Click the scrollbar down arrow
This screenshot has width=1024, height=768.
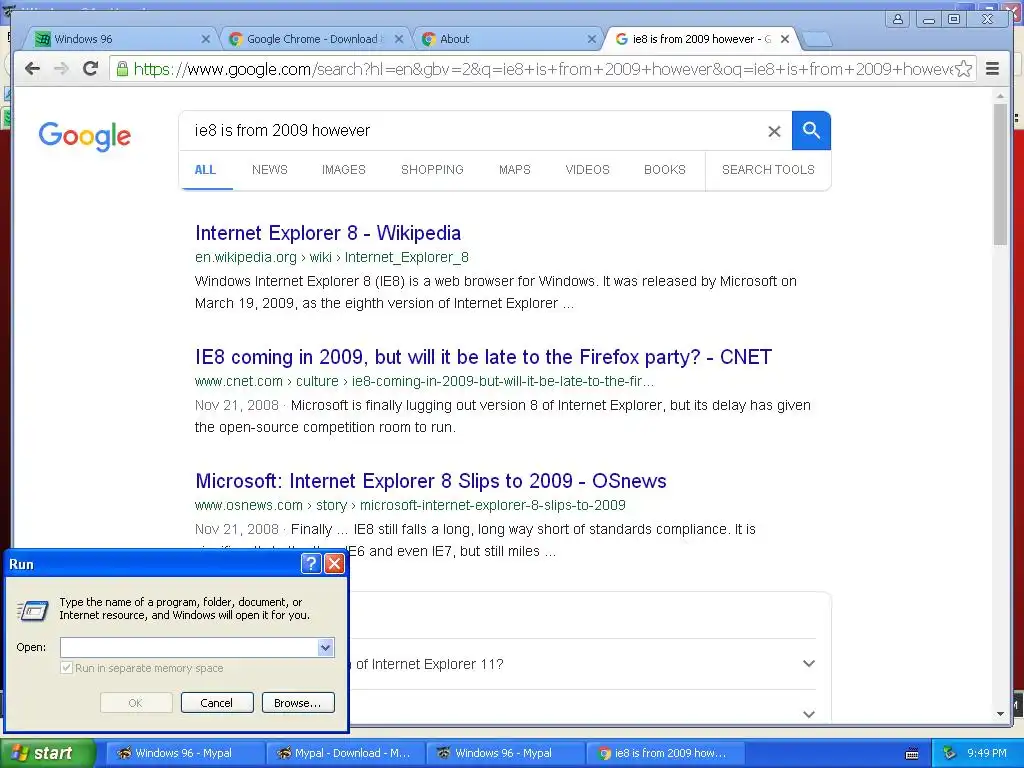1000,714
